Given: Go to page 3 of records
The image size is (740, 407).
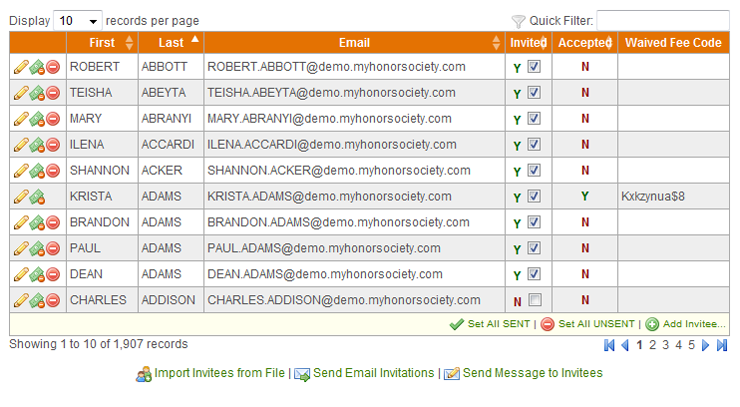Looking at the screenshot, I should pos(665,345).
